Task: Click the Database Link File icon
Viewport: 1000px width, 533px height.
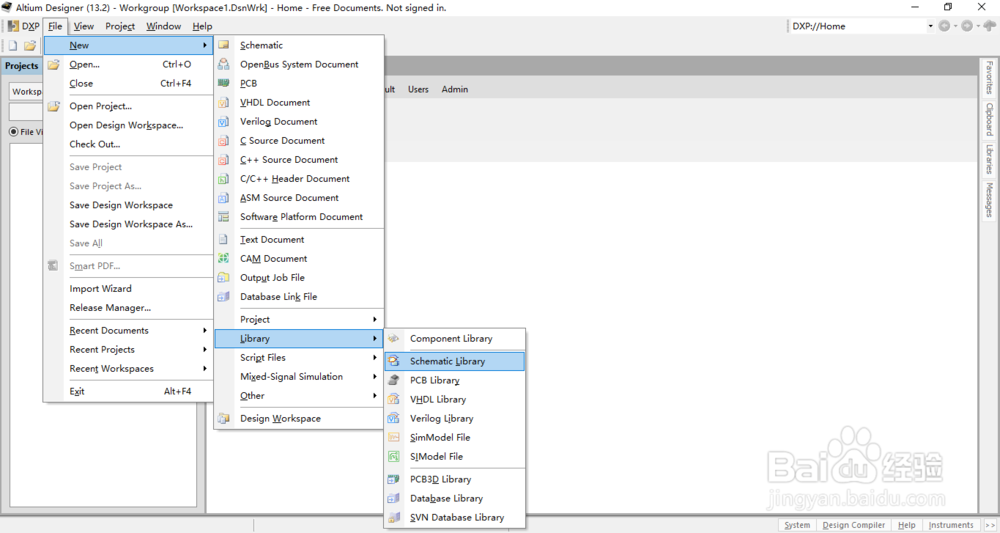Action: [223, 296]
